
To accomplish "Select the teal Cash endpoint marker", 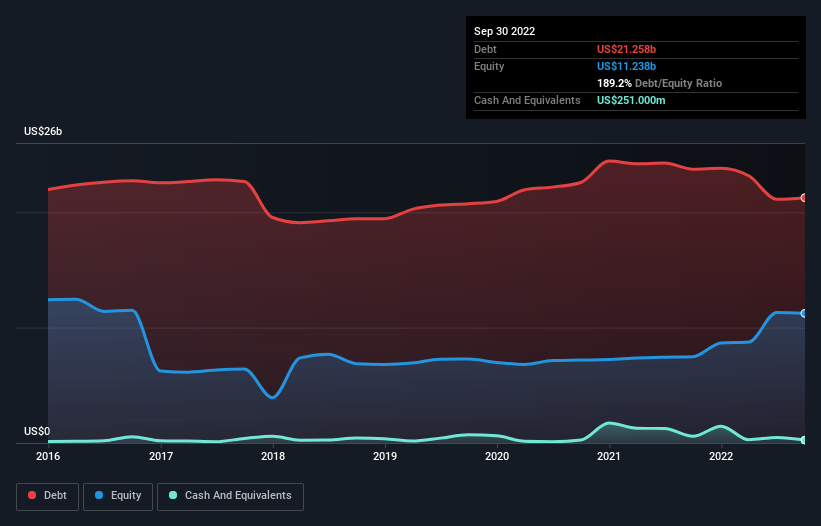I will [804, 440].
